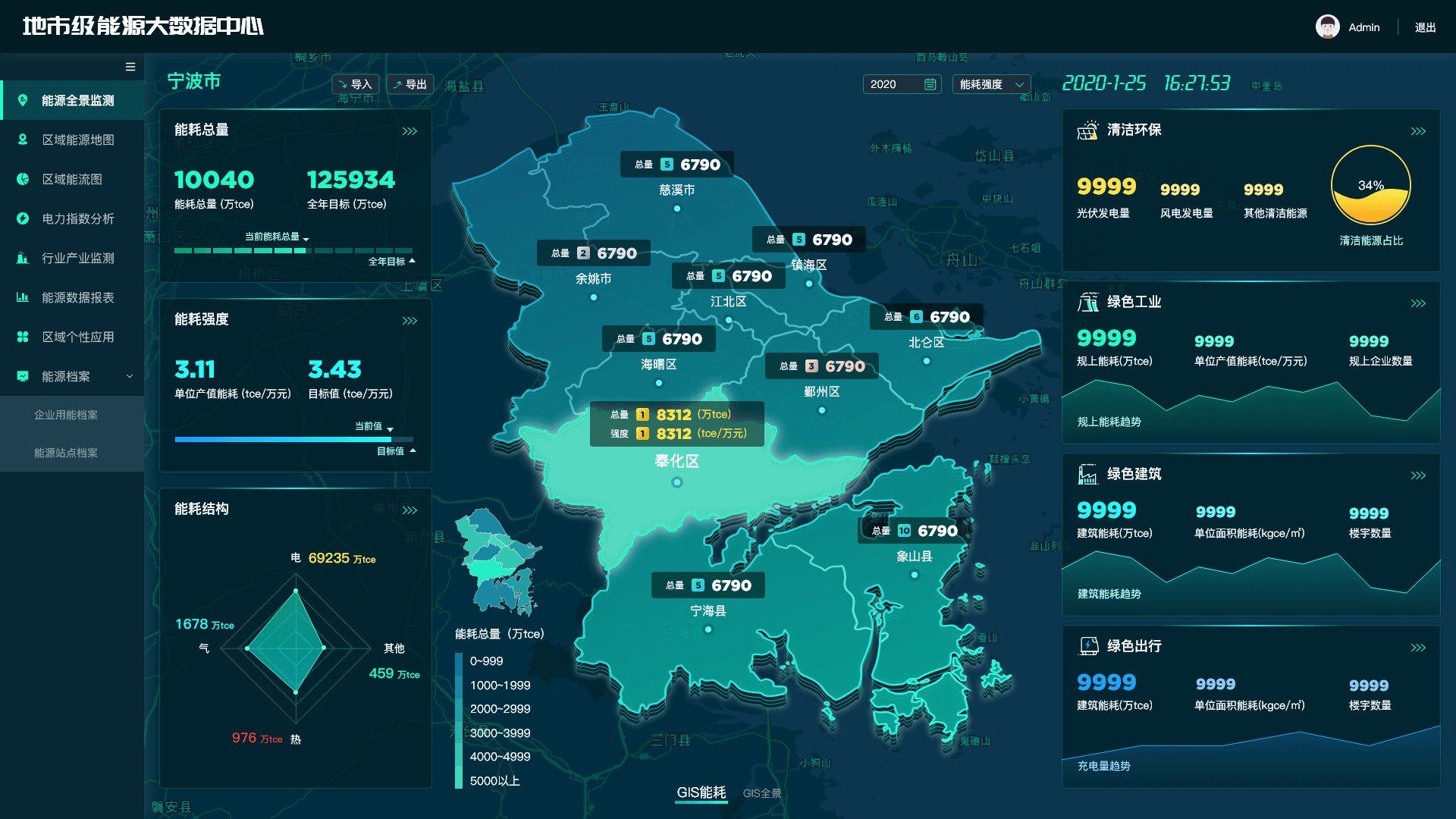1456x819 pixels.
Task: Open 区域能源地图 in sidebar menu
Action: [x=78, y=140]
